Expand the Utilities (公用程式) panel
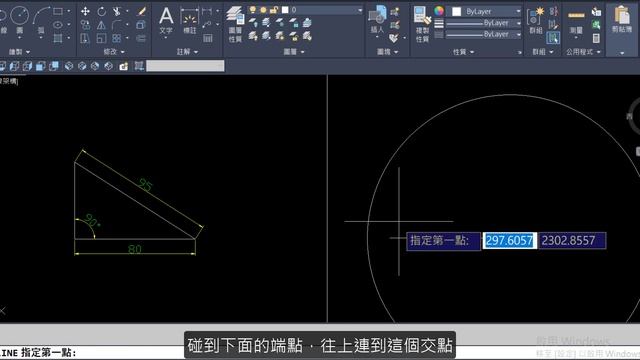 (583, 52)
